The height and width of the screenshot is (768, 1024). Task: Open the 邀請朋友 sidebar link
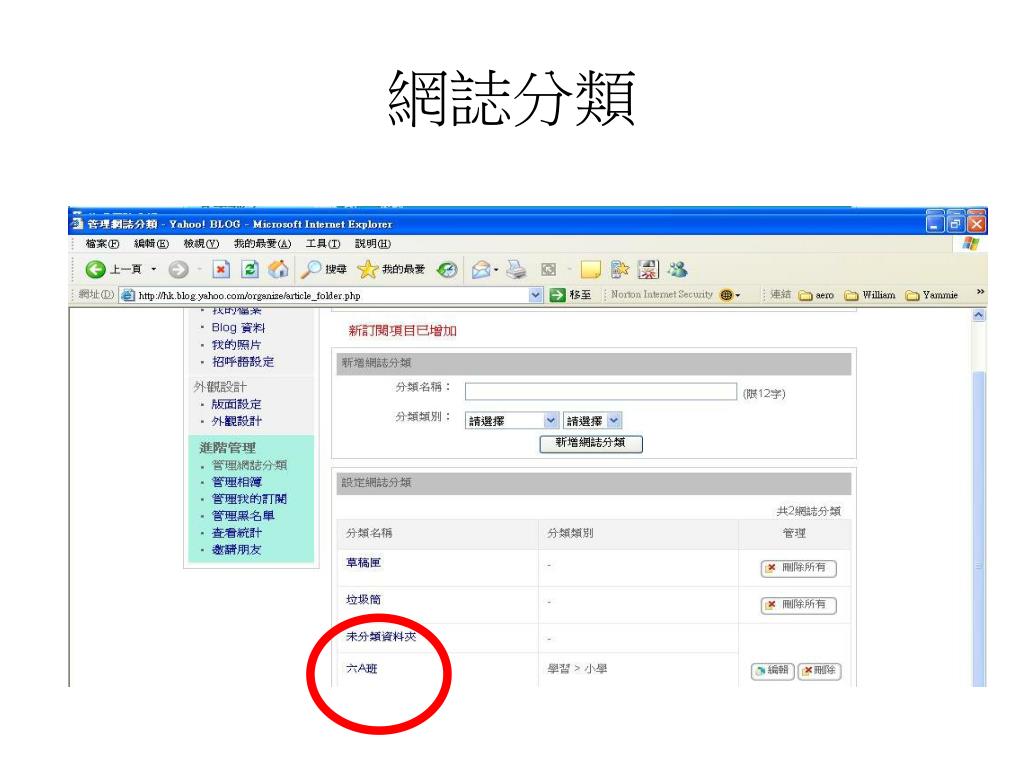pos(236,550)
